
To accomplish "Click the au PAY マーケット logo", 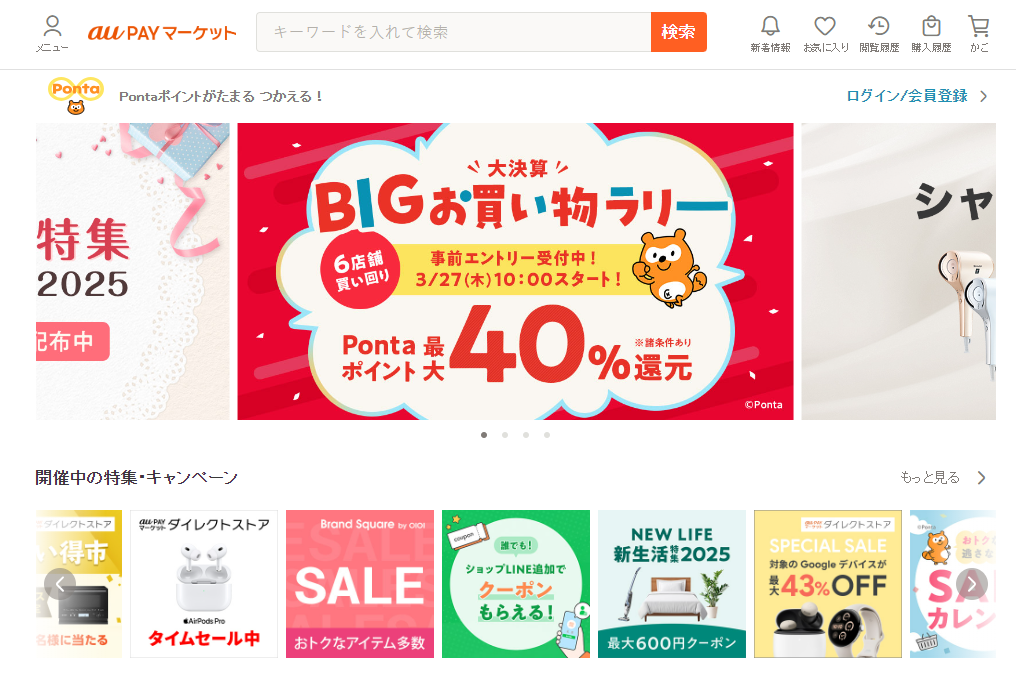I will coord(162,32).
